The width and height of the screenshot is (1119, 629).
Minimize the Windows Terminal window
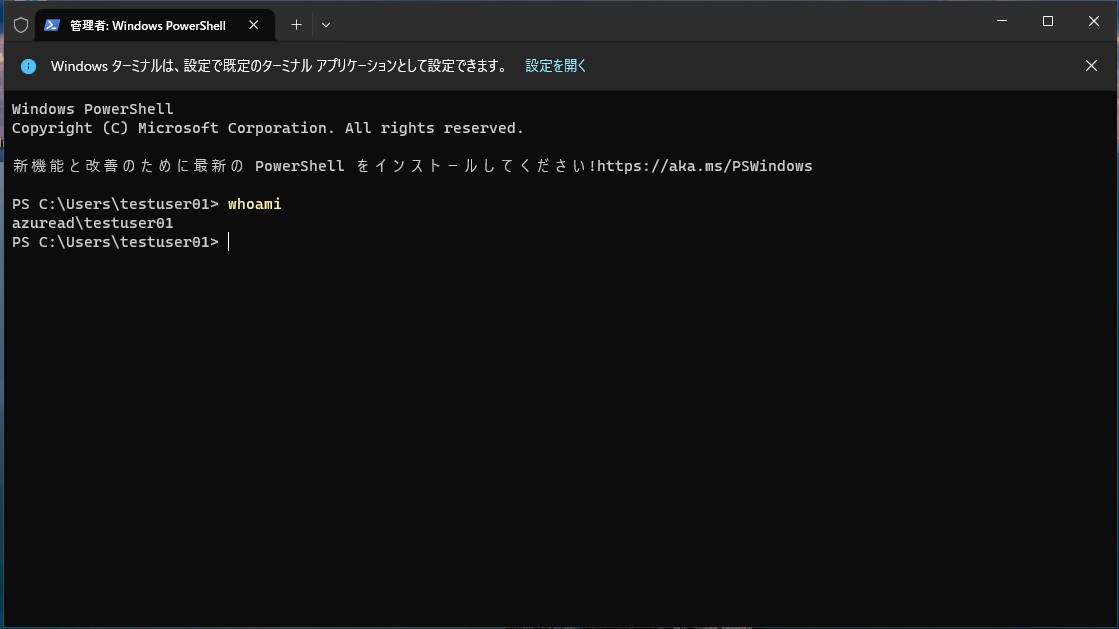[x=1002, y=21]
